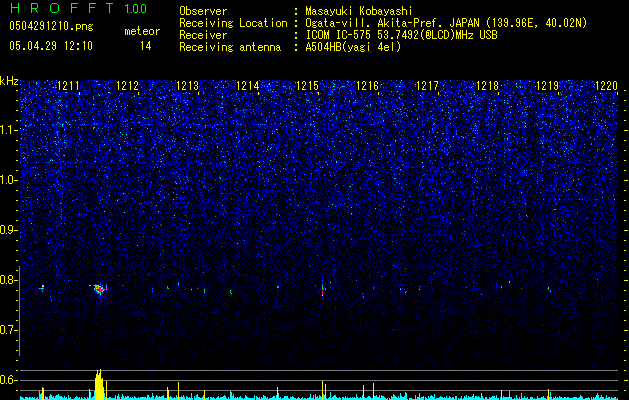Click the date stamp 05.04.29 12:10
The image size is (629, 400).
point(51,46)
